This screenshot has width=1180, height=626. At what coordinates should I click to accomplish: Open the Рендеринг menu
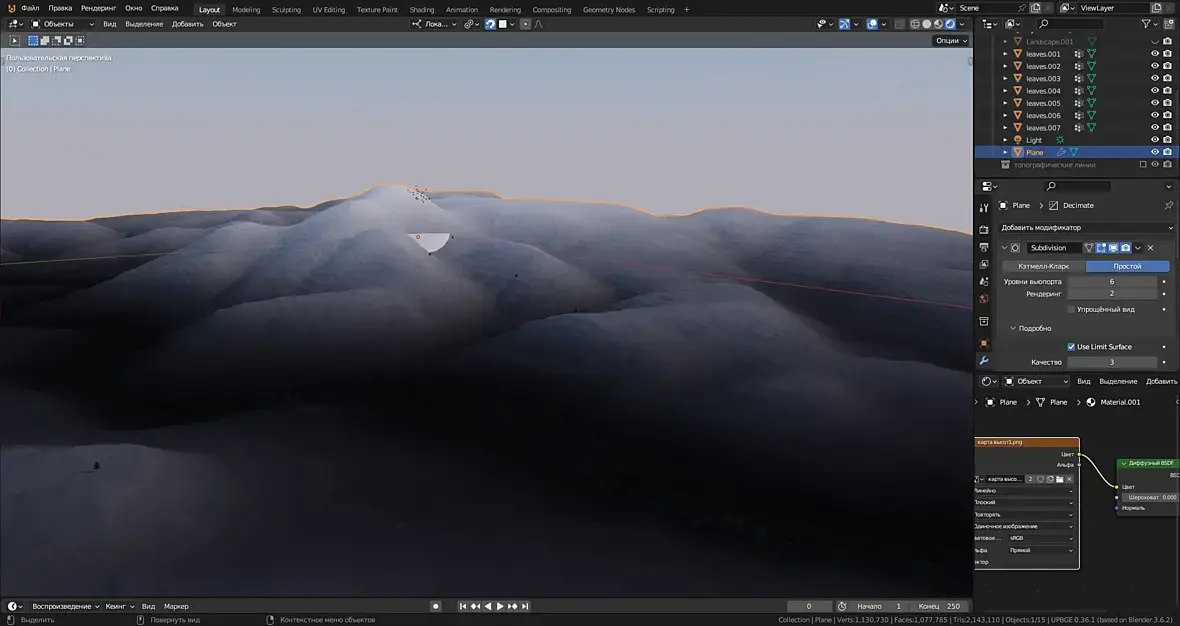[x=99, y=8]
